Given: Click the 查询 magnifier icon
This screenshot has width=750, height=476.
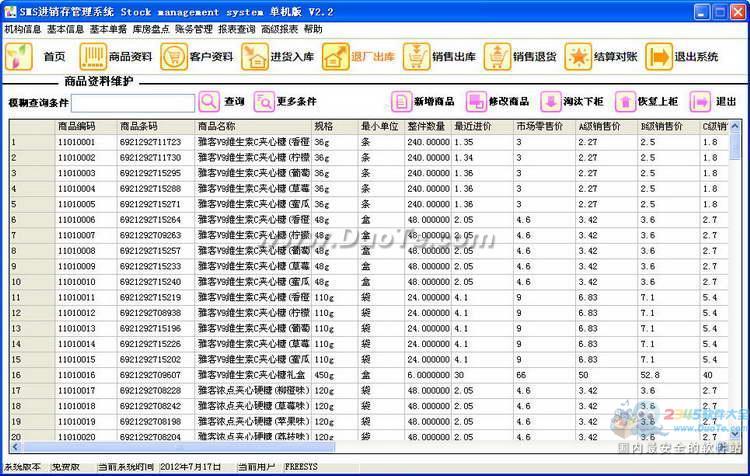Looking at the screenshot, I should (209, 101).
